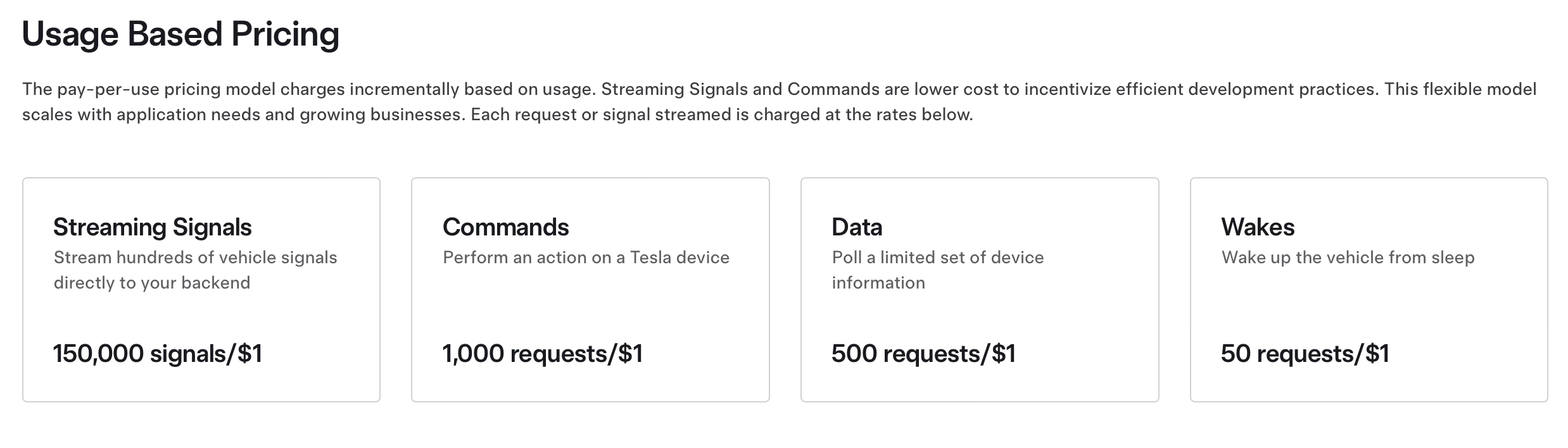This screenshot has height=448, width=1568.
Task: Click 'Stream hundreds of vehicle signals' description
Action: pyautogui.click(x=196, y=258)
